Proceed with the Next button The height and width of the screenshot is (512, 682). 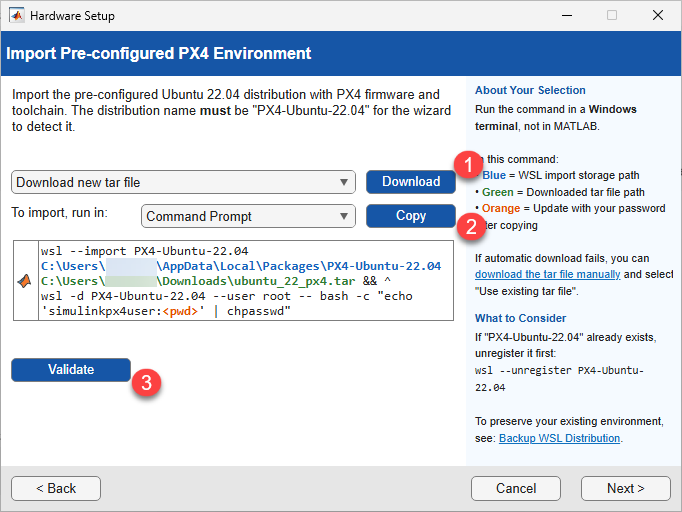(625, 489)
